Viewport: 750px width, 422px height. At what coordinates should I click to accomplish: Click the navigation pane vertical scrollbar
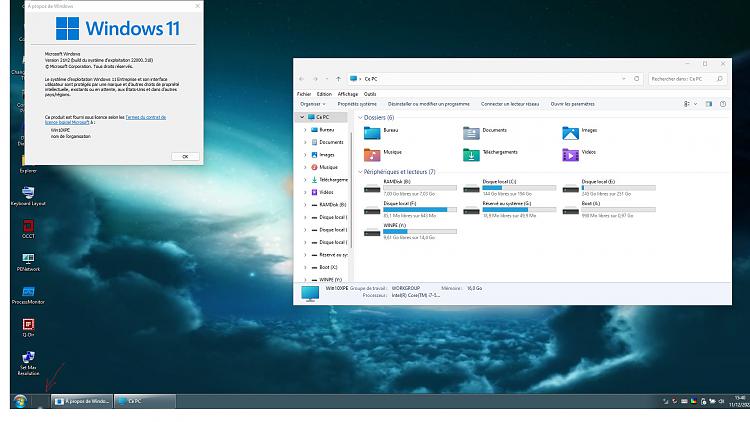(x=352, y=190)
